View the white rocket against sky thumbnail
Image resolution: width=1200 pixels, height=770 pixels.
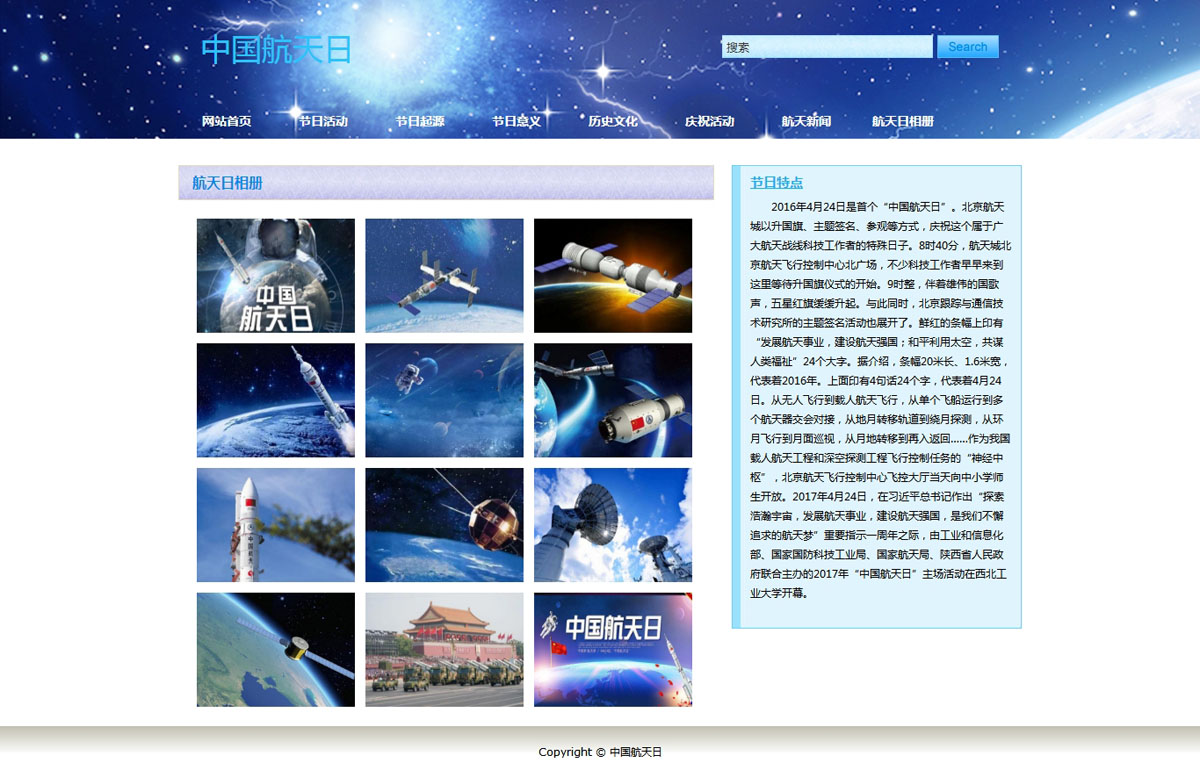point(276,525)
